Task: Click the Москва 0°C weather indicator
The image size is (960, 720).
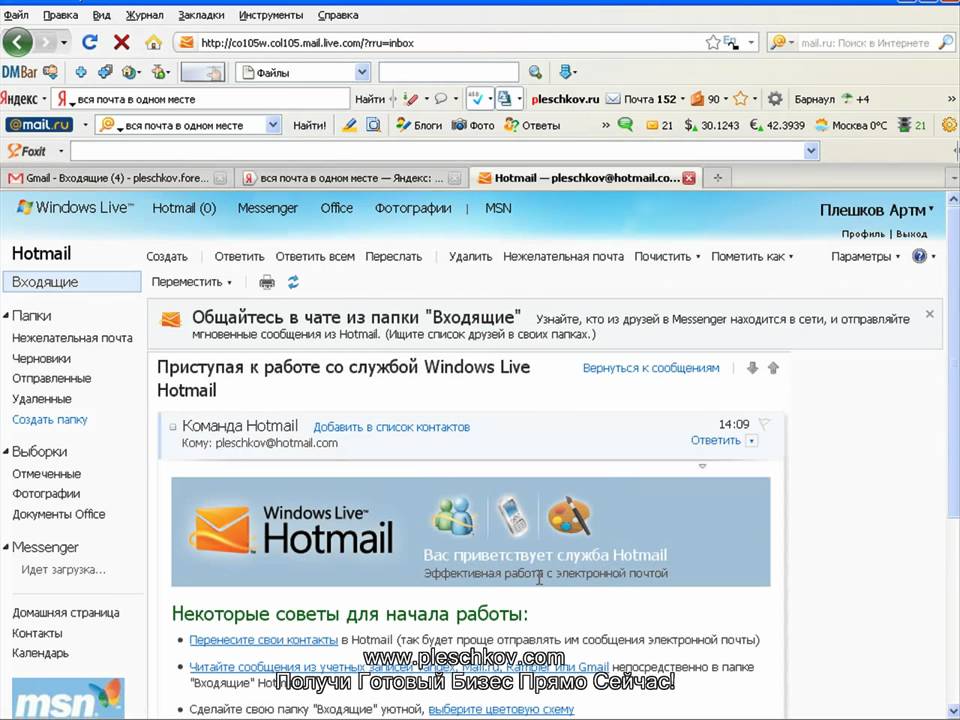Action: click(x=851, y=125)
